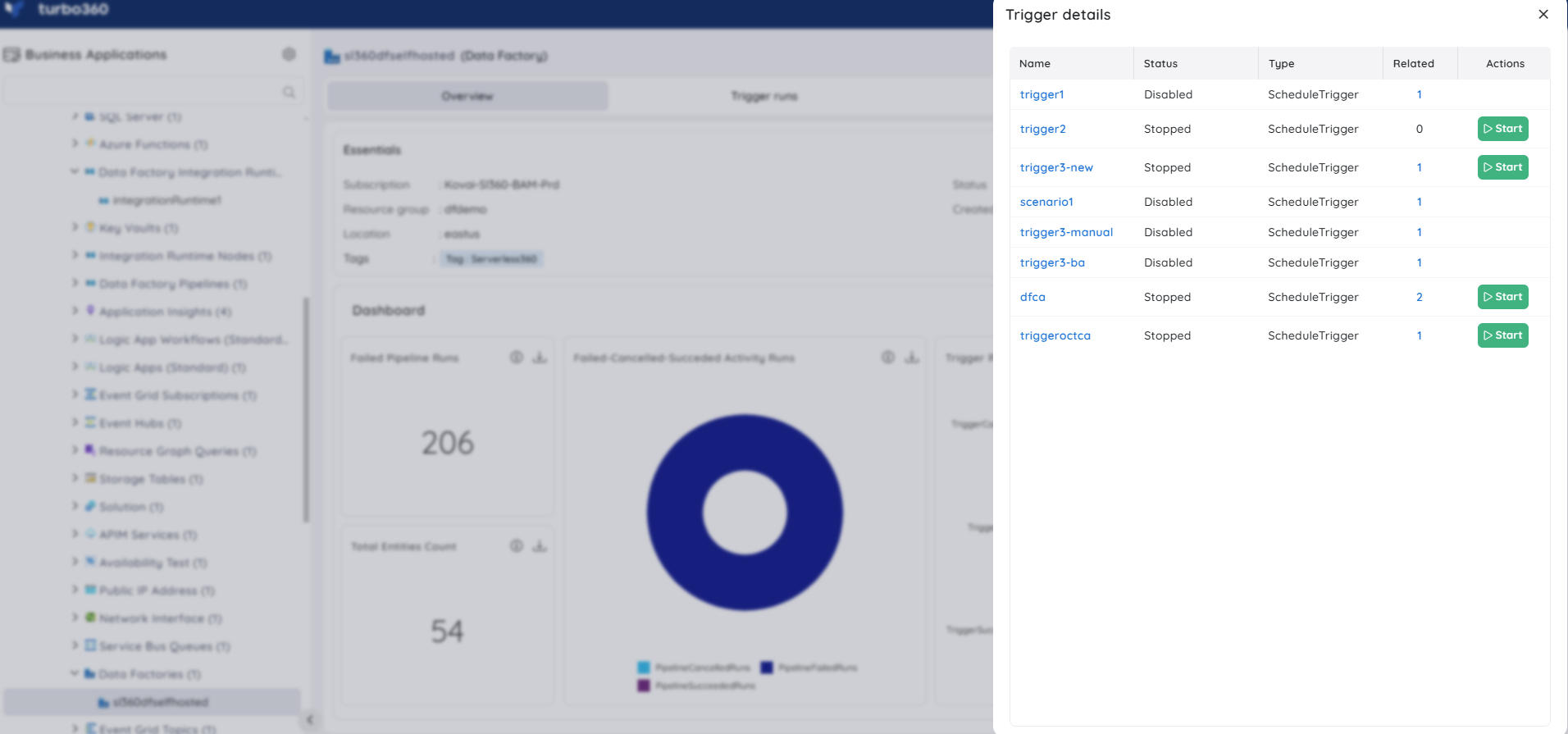Open the trigger1 link
Viewport: 1568px width, 734px height.
(1042, 94)
